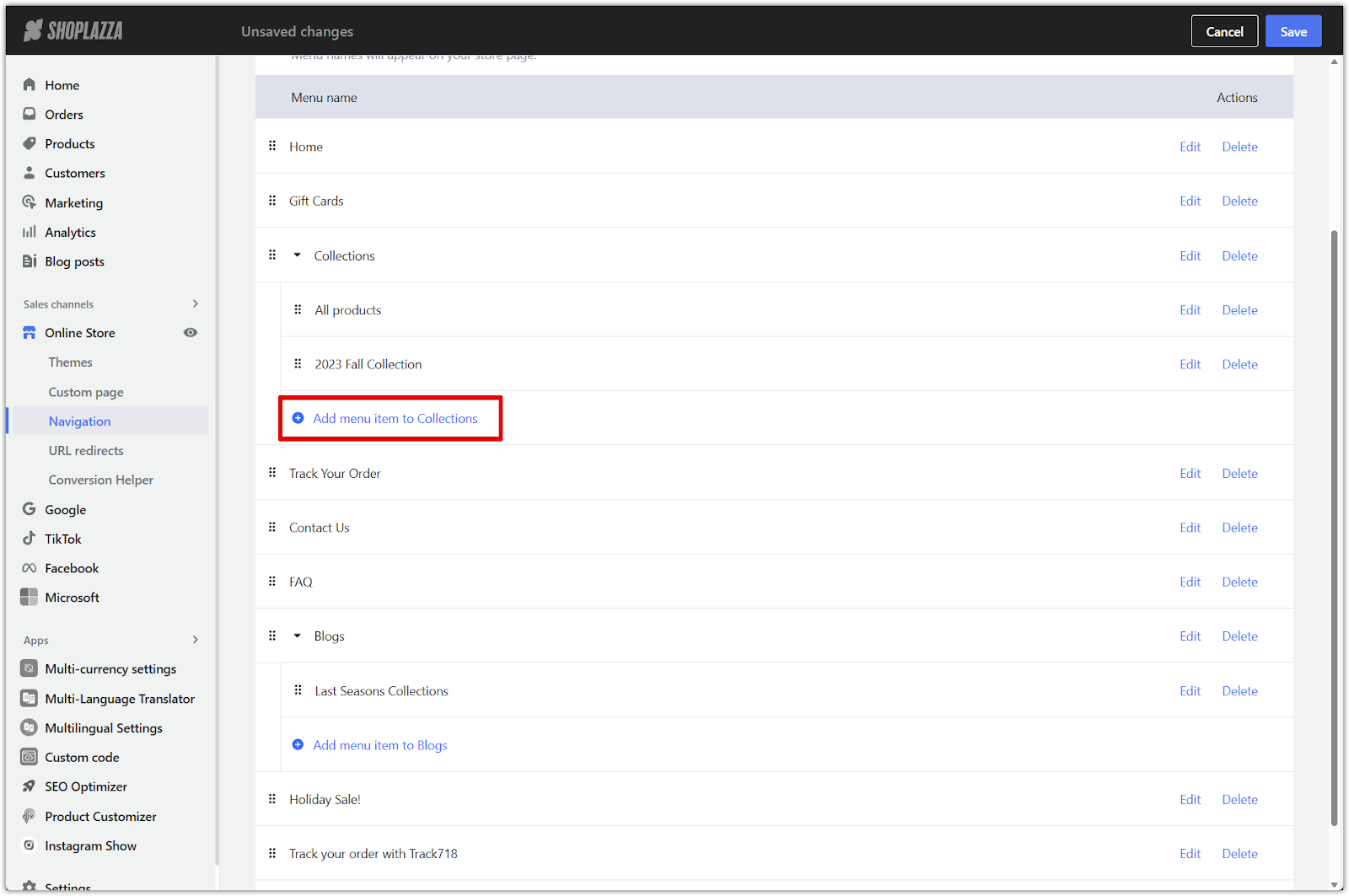
Task: Click the Analytics bar chart icon
Action: 30,232
